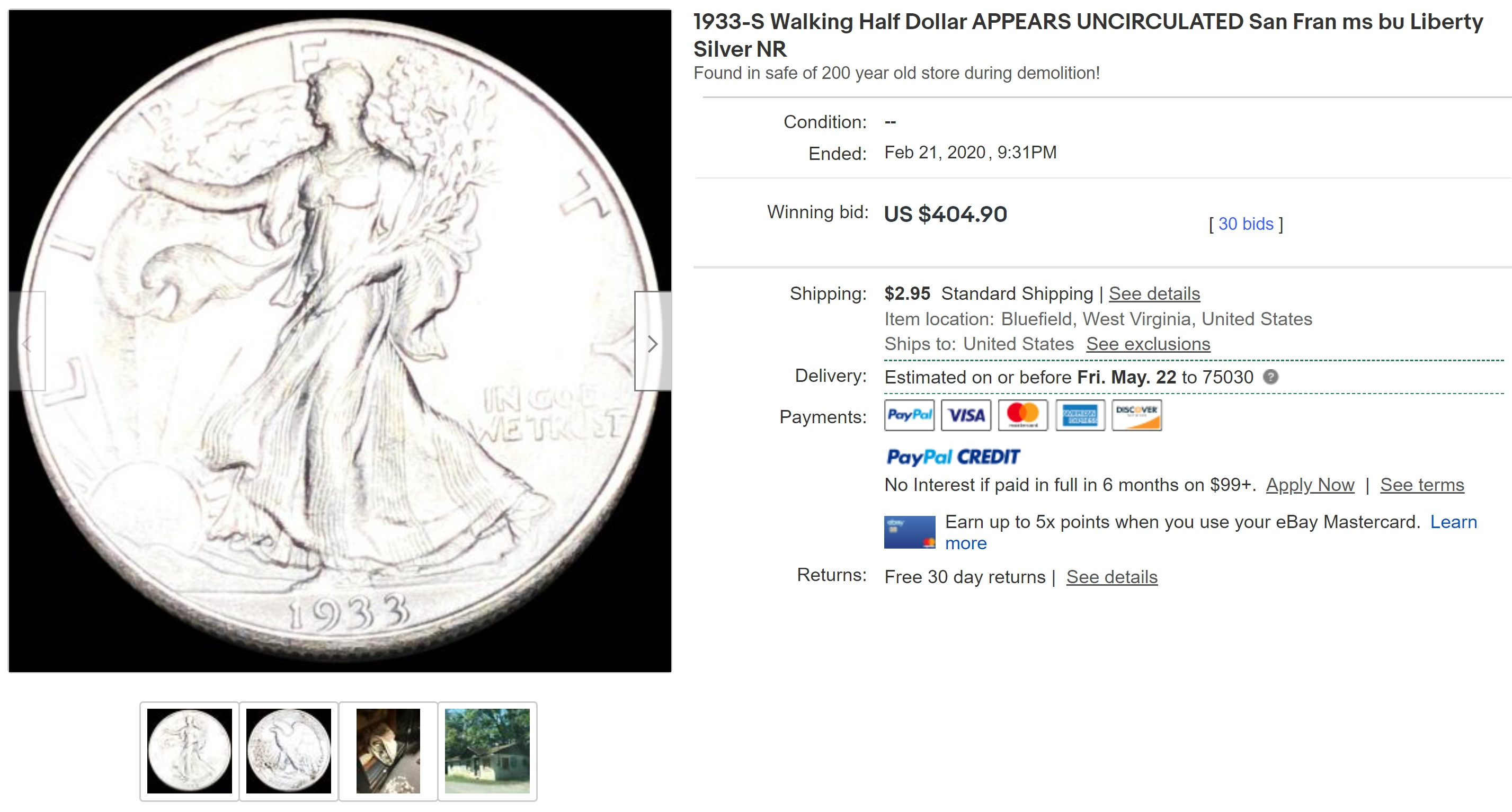This screenshot has width=1512, height=812.
Task: Click the next image arrow on coin photo
Action: 653,342
